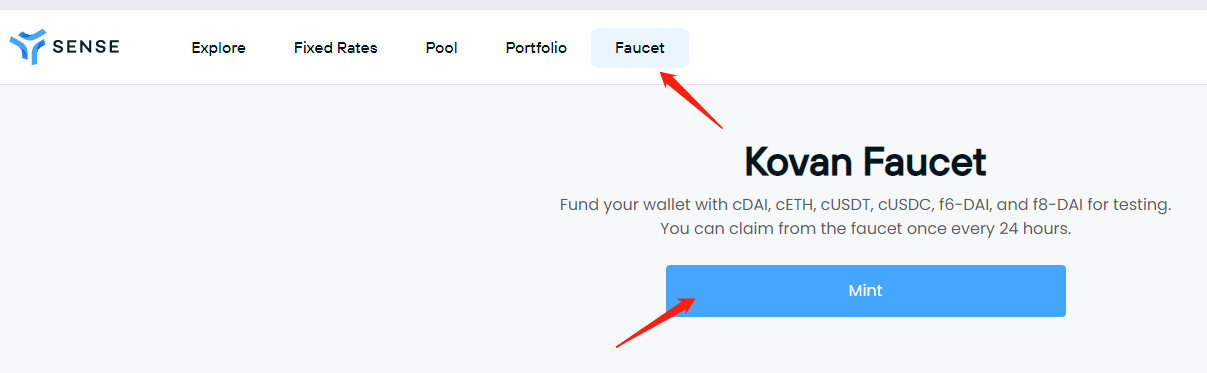
Task: Open the Explore tab
Action: pyautogui.click(x=218, y=48)
